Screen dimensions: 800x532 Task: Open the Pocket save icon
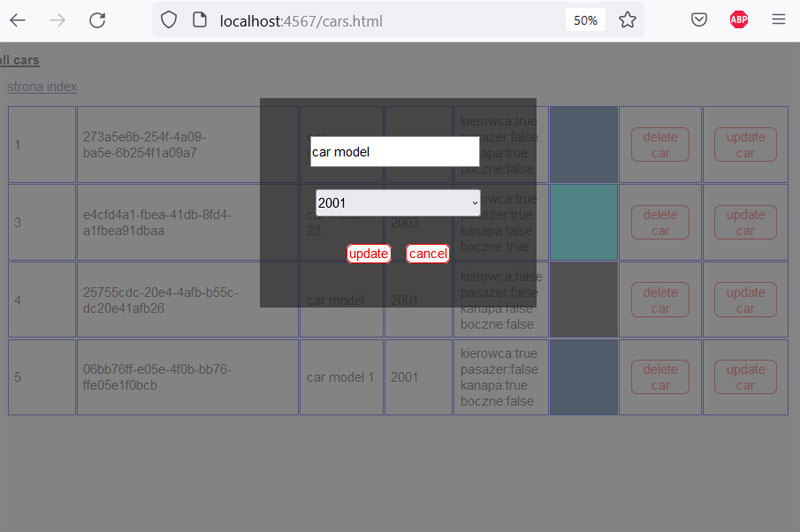pos(700,20)
